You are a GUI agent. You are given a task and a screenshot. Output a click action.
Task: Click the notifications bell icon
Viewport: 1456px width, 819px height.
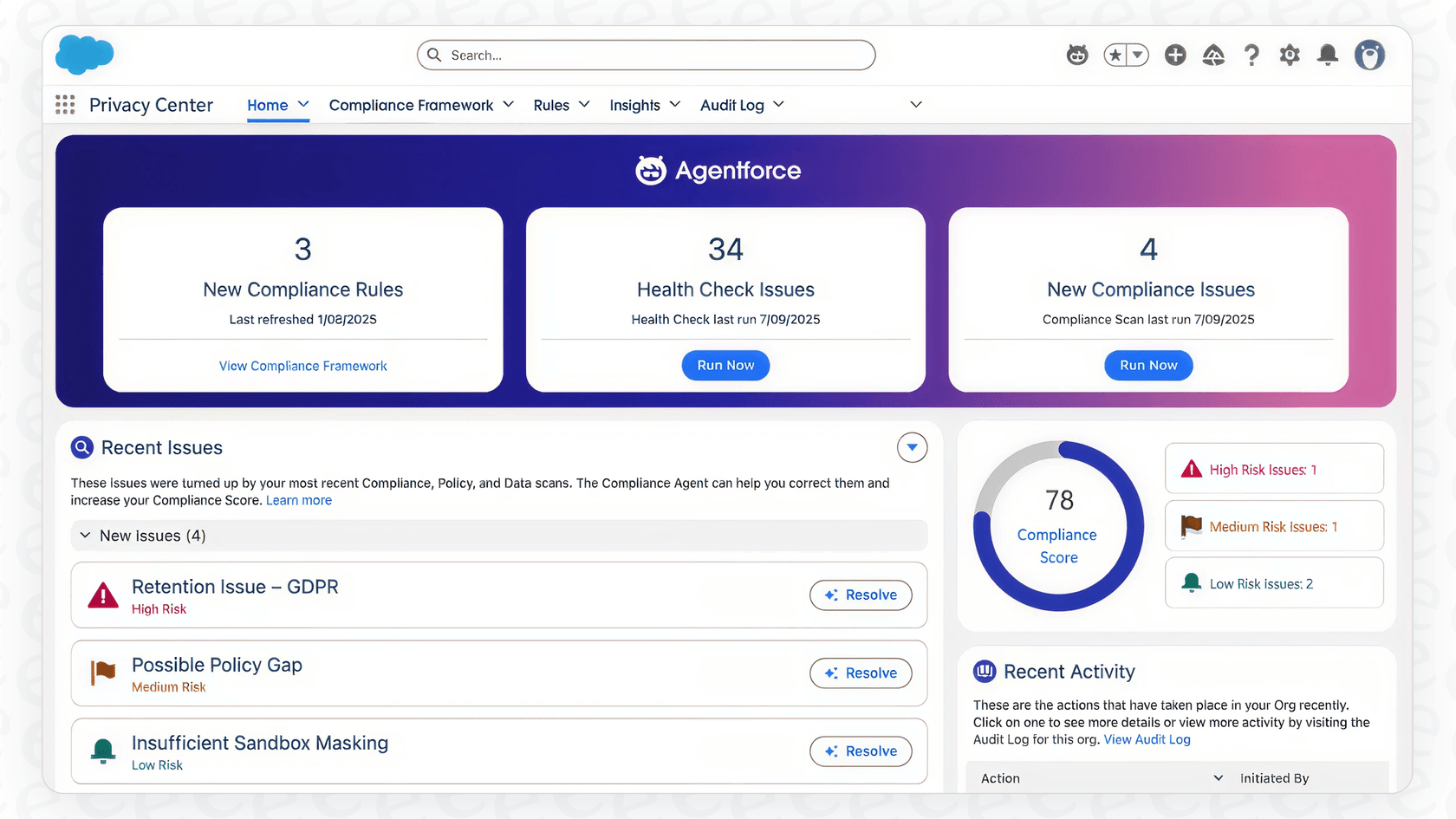click(1328, 55)
